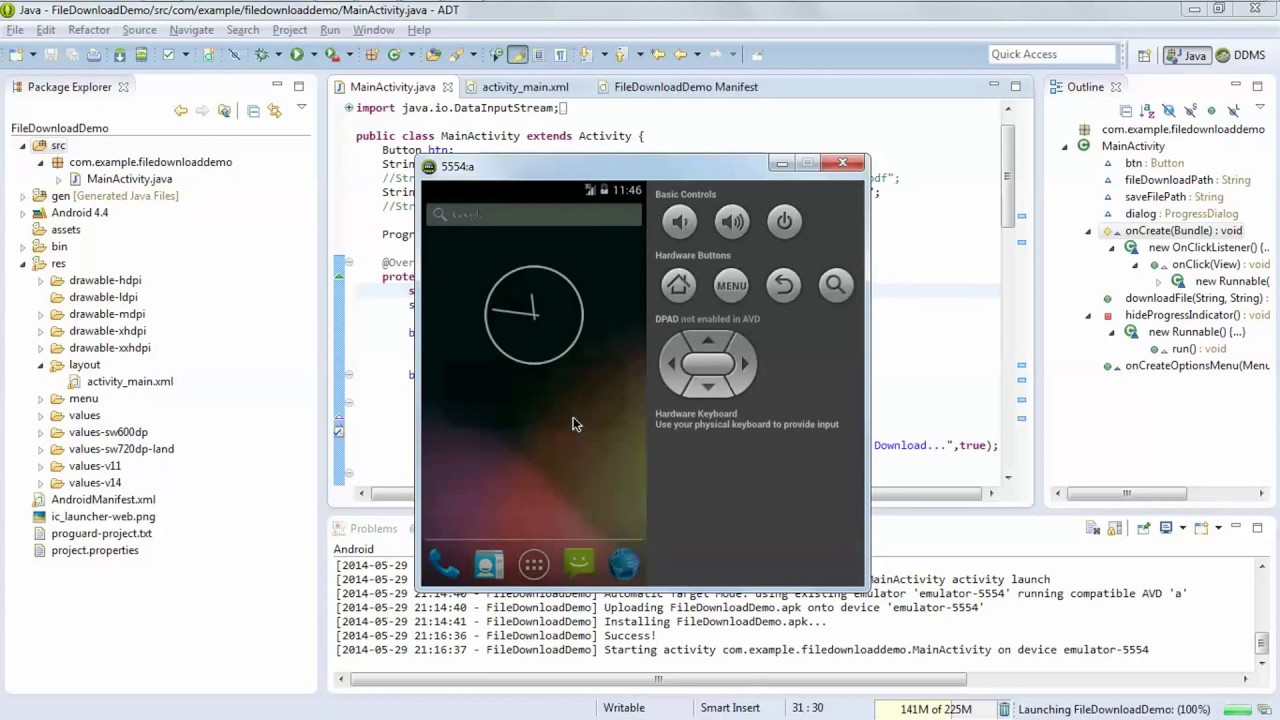Open the Messaging app in emulator dock
This screenshot has width=1280, height=720.
point(579,564)
